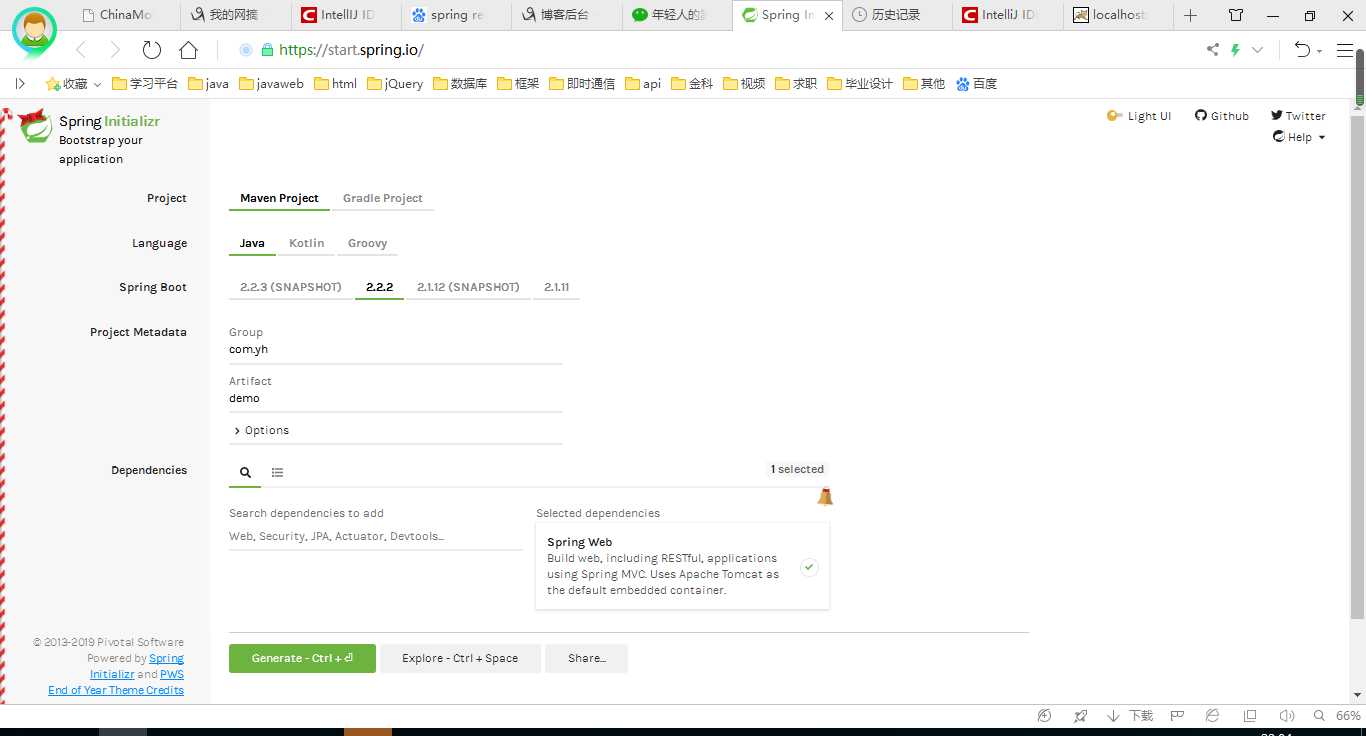Click the undo closed tab icon
This screenshot has width=1366, height=736.
[x=1302, y=50]
